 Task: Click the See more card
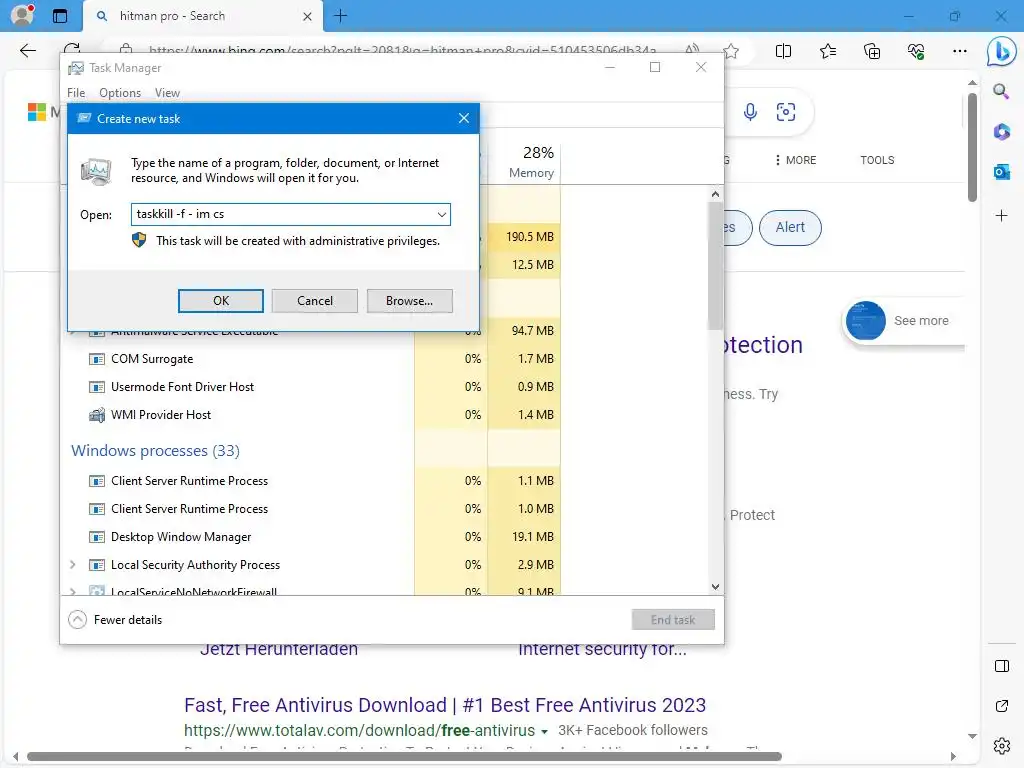[x=904, y=321]
